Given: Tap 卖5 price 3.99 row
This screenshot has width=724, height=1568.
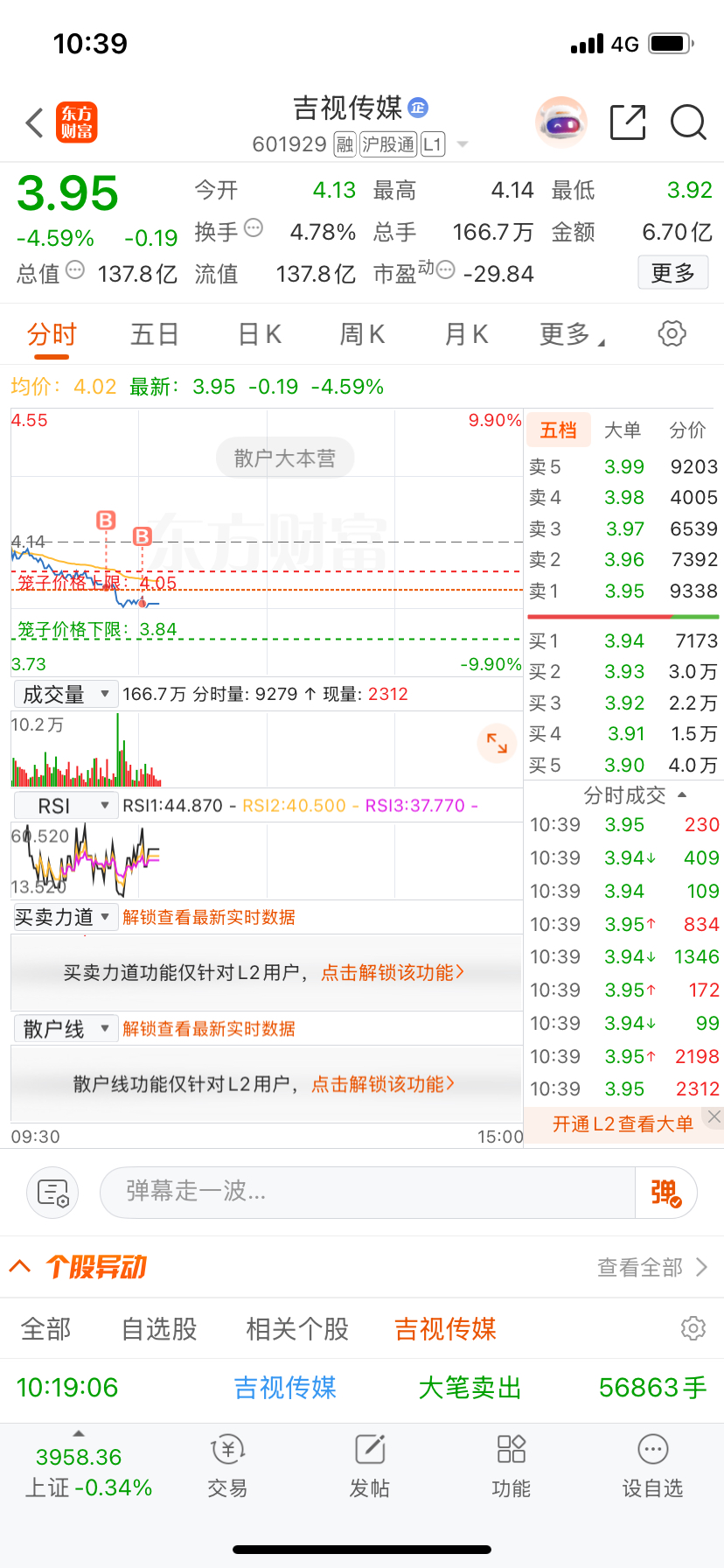Looking at the screenshot, I should (623, 466).
